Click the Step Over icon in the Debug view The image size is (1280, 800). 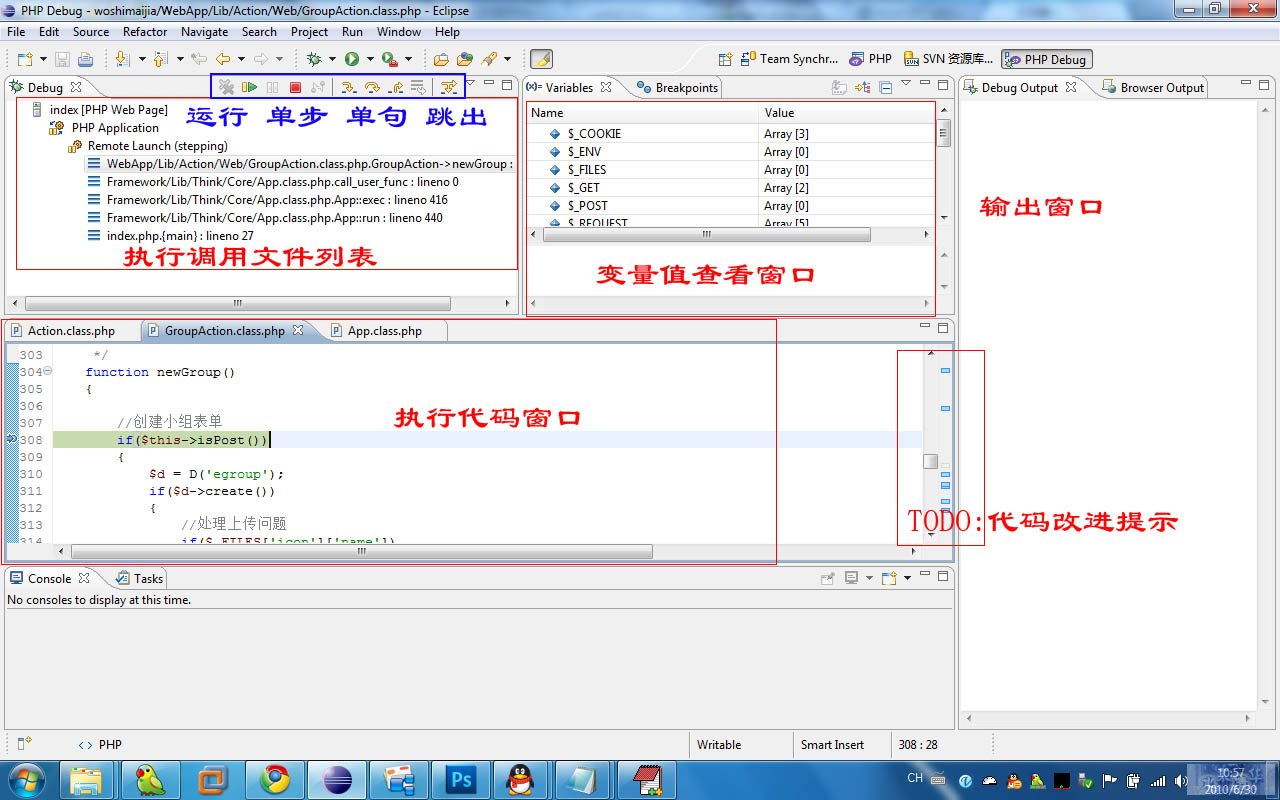(x=372, y=88)
